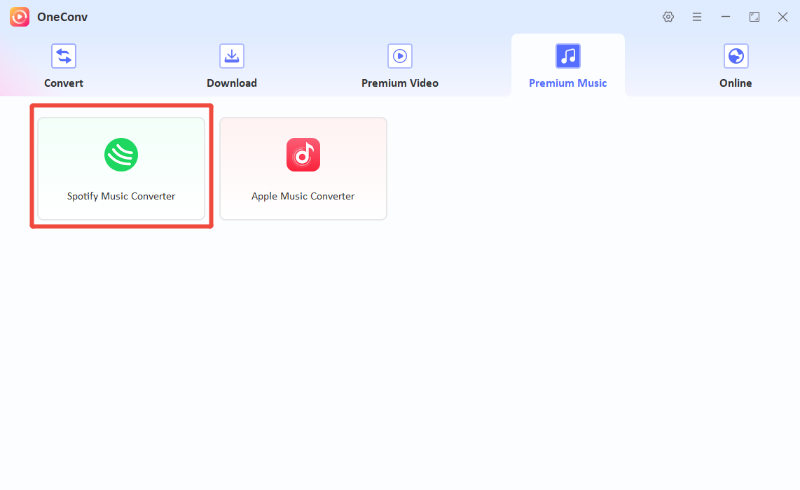Image resolution: width=800 pixels, height=490 pixels.
Task: Open Spotify Music Converter text label
Action: coord(121,196)
